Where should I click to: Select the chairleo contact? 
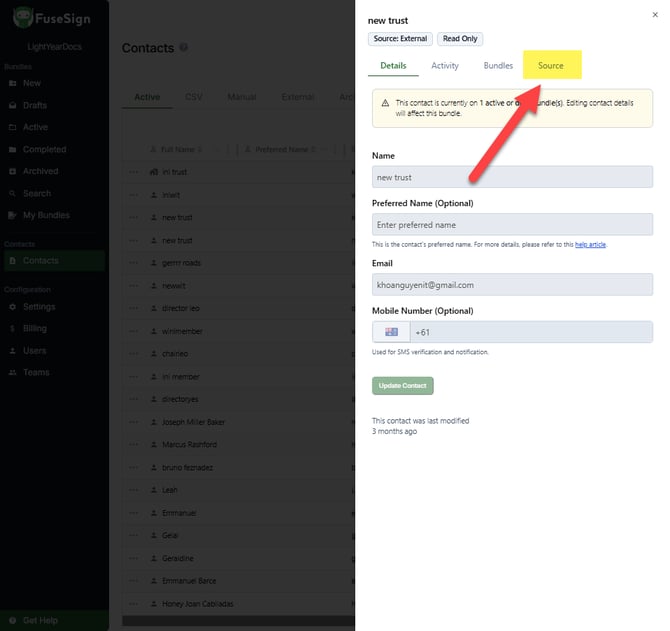238,354
